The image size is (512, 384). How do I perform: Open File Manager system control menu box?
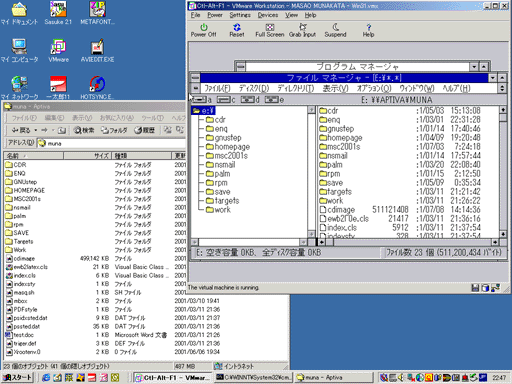(196, 78)
